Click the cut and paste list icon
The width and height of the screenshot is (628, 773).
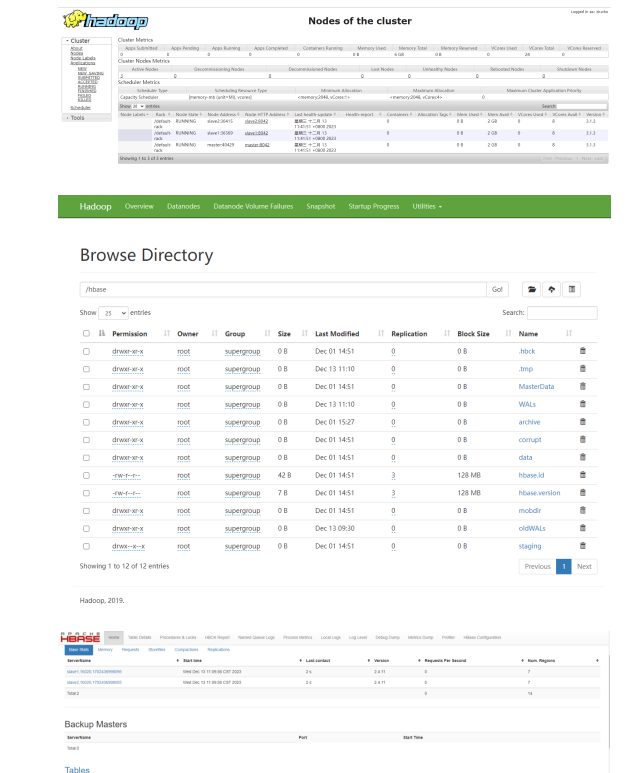[x=572, y=289]
